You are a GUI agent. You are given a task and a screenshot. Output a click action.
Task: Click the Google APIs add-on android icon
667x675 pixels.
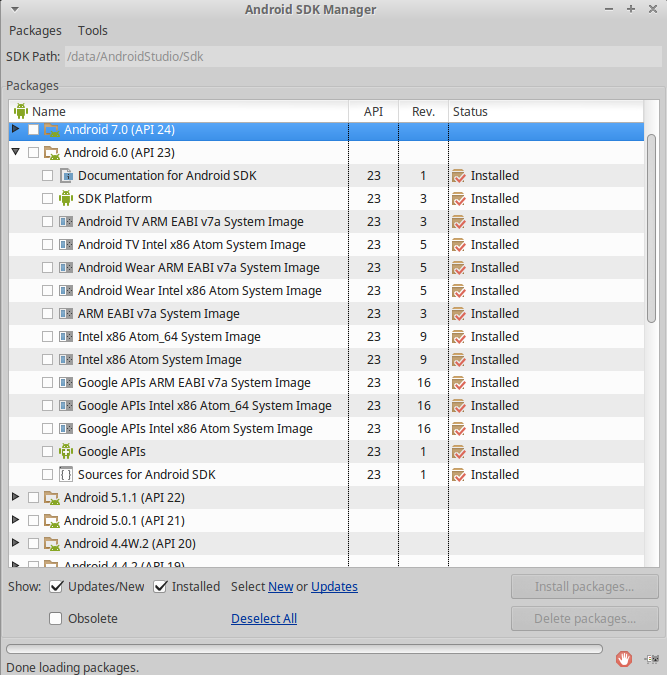(66, 451)
